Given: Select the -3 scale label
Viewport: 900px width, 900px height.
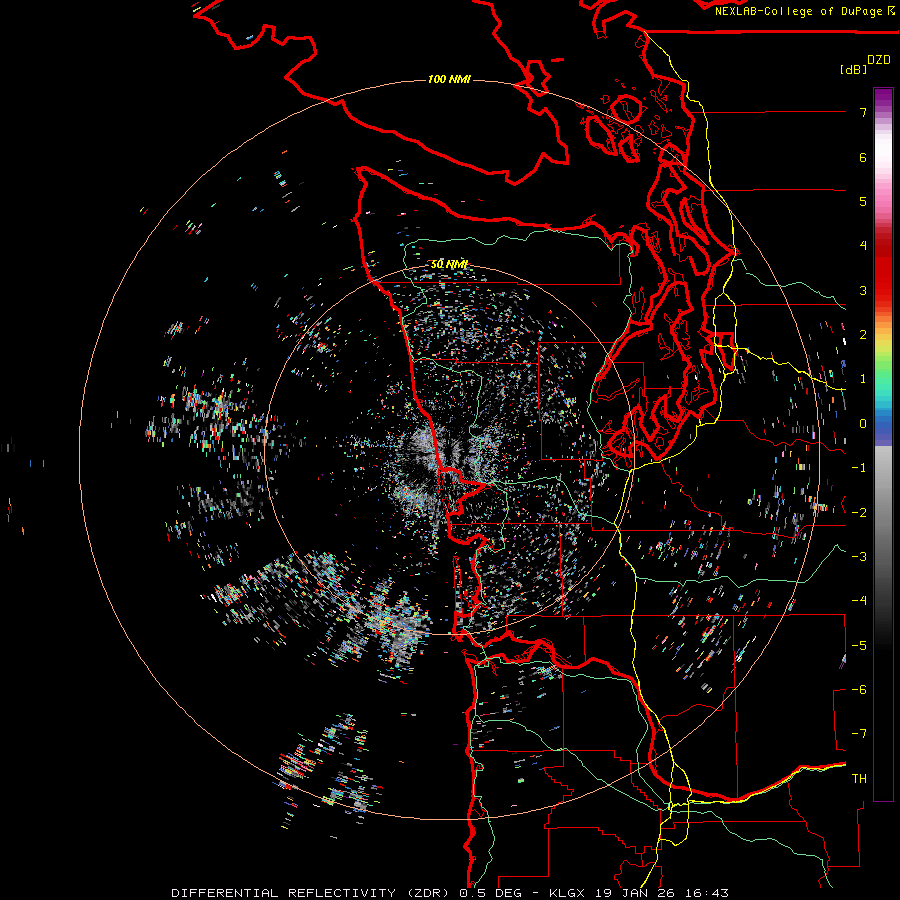Looking at the screenshot, I should pyautogui.click(x=859, y=556).
